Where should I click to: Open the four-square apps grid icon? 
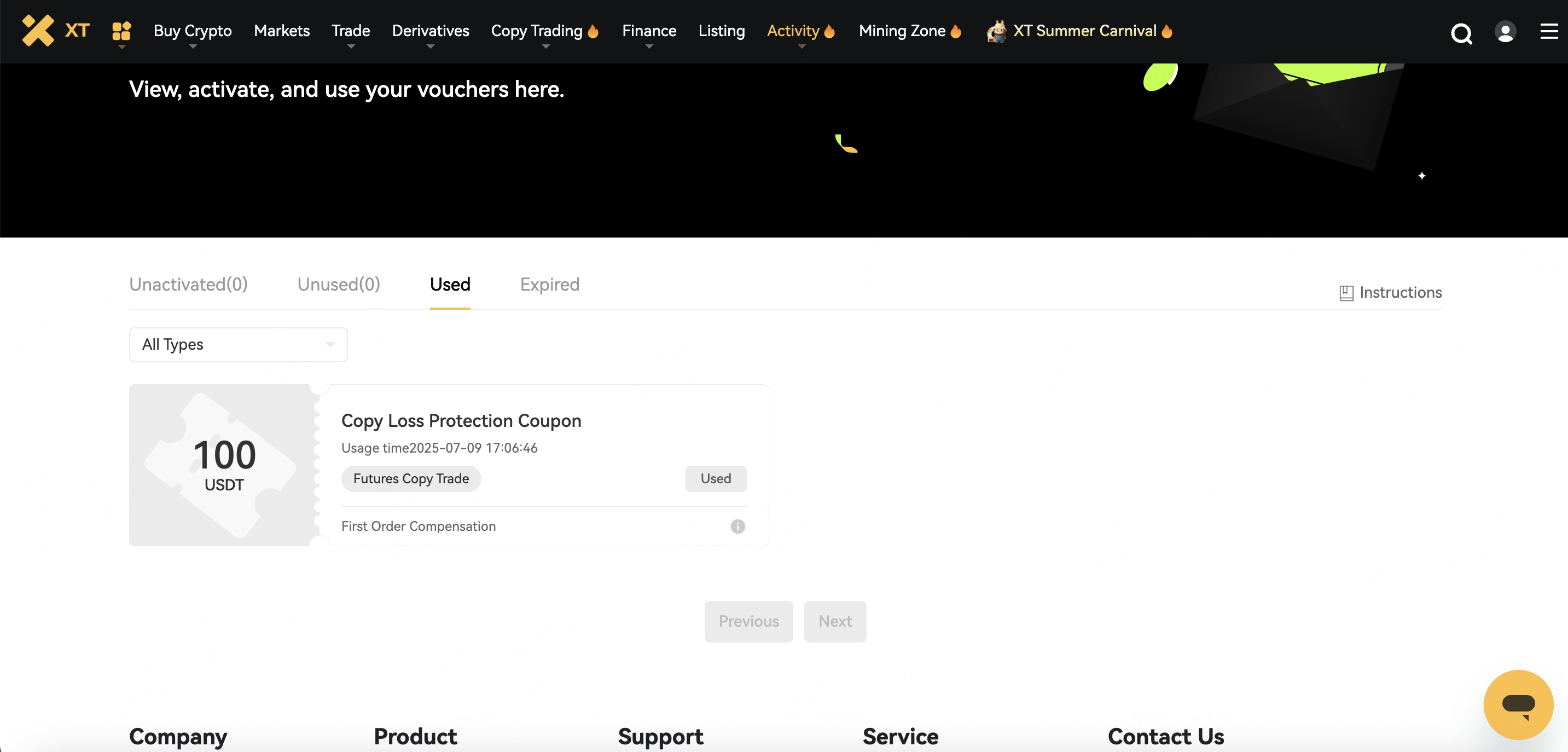point(122,31)
